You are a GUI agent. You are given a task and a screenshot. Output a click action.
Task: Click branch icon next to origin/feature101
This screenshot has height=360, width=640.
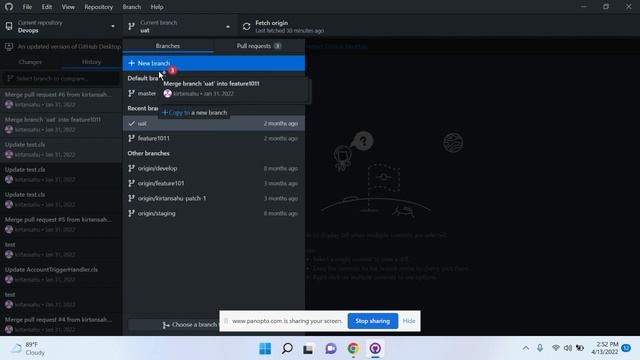coord(131,183)
